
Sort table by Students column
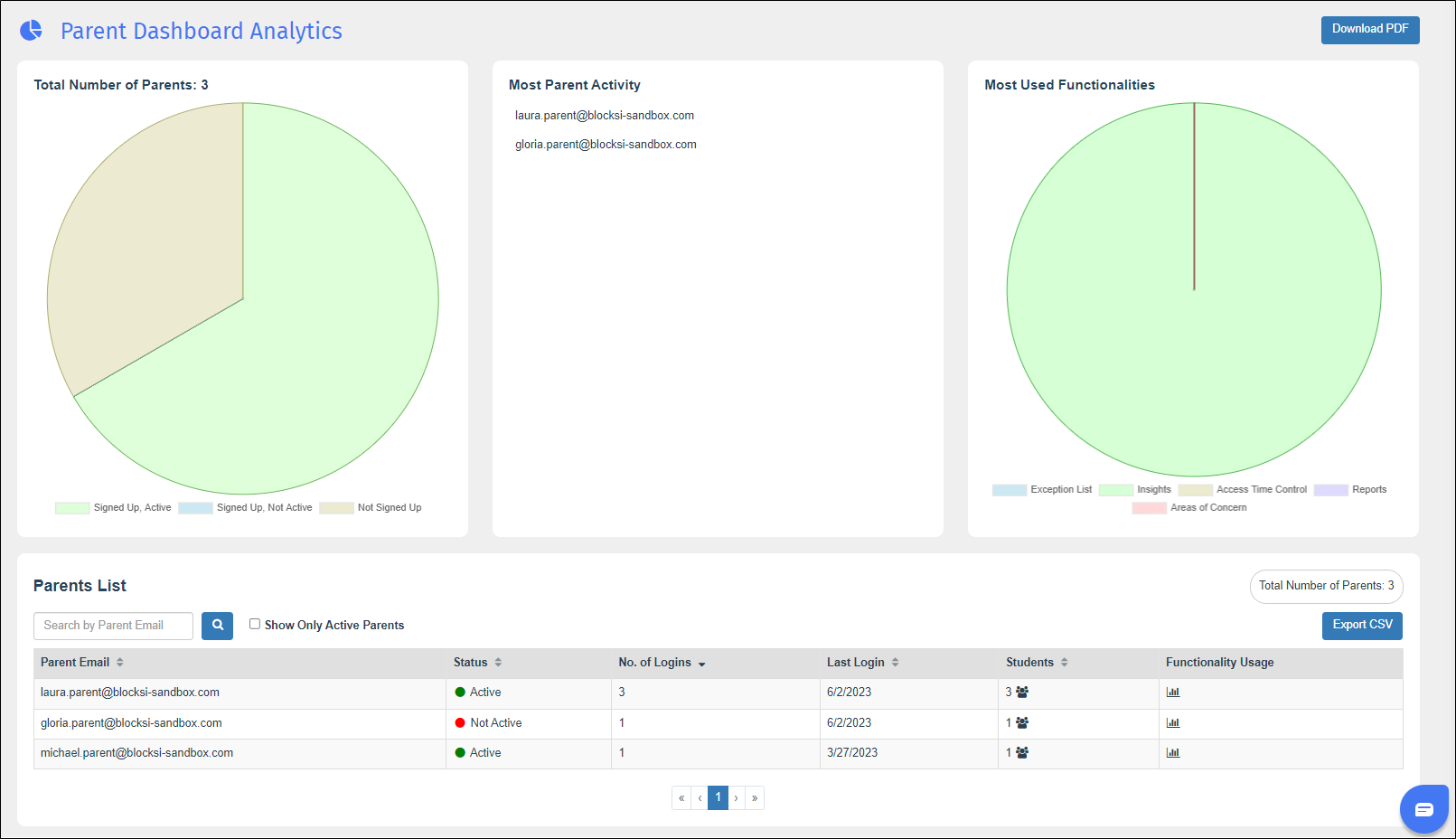(1065, 663)
